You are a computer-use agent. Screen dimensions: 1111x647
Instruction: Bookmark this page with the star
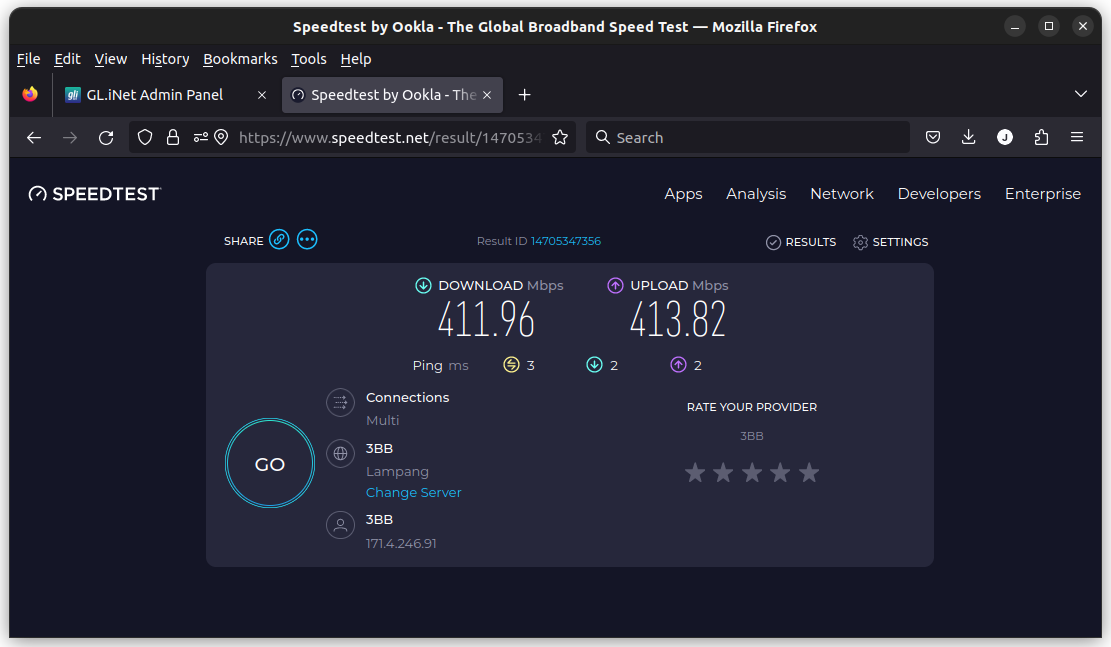coord(560,137)
